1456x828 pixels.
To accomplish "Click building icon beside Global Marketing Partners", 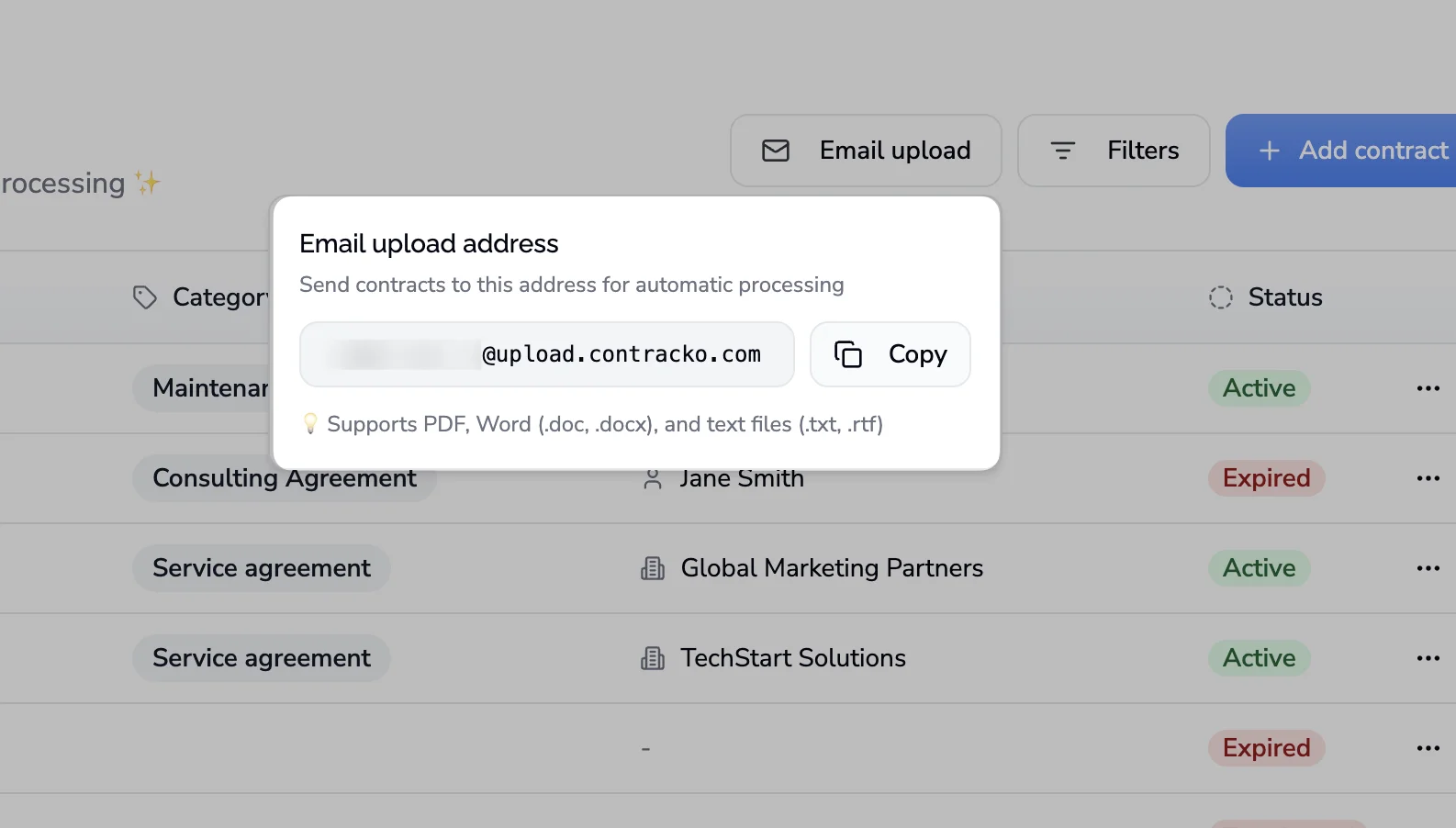I will (653, 569).
